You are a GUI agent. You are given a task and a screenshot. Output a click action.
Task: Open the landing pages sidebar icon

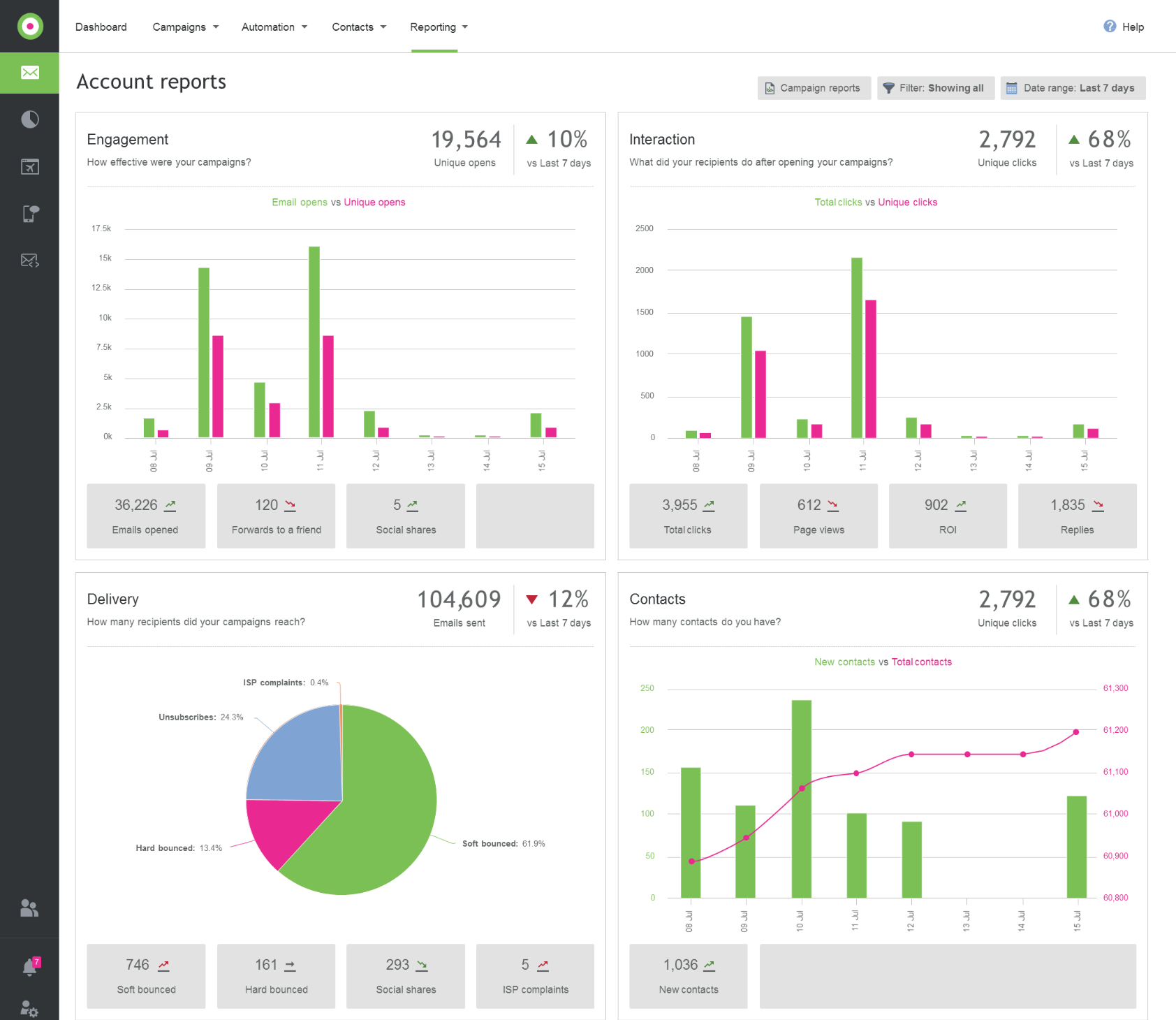[x=30, y=166]
